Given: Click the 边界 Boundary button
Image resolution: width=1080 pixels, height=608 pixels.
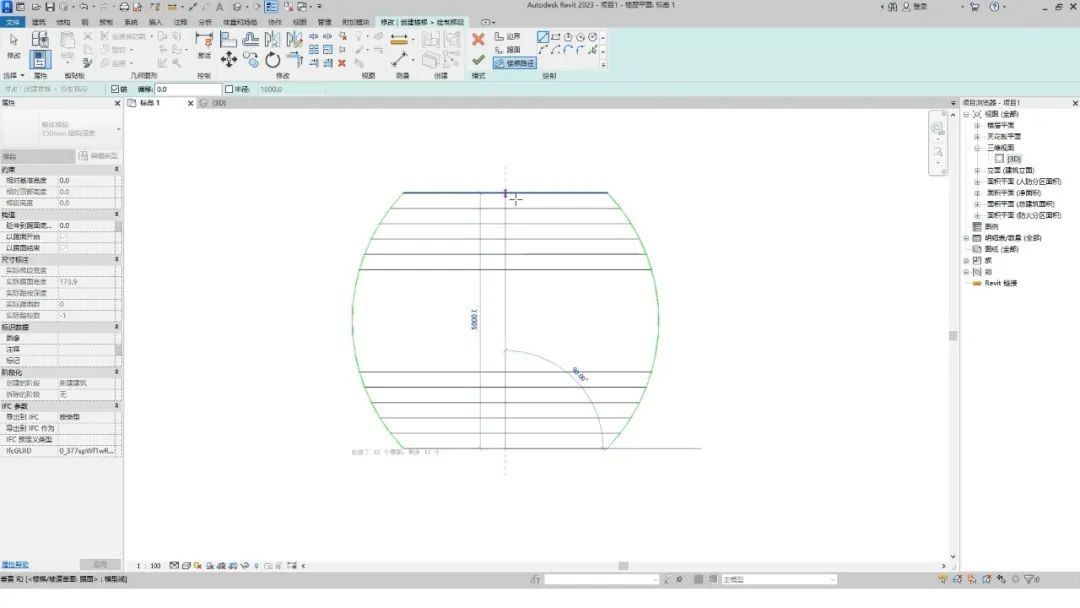Looking at the screenshot, I should tap(508, 36).
